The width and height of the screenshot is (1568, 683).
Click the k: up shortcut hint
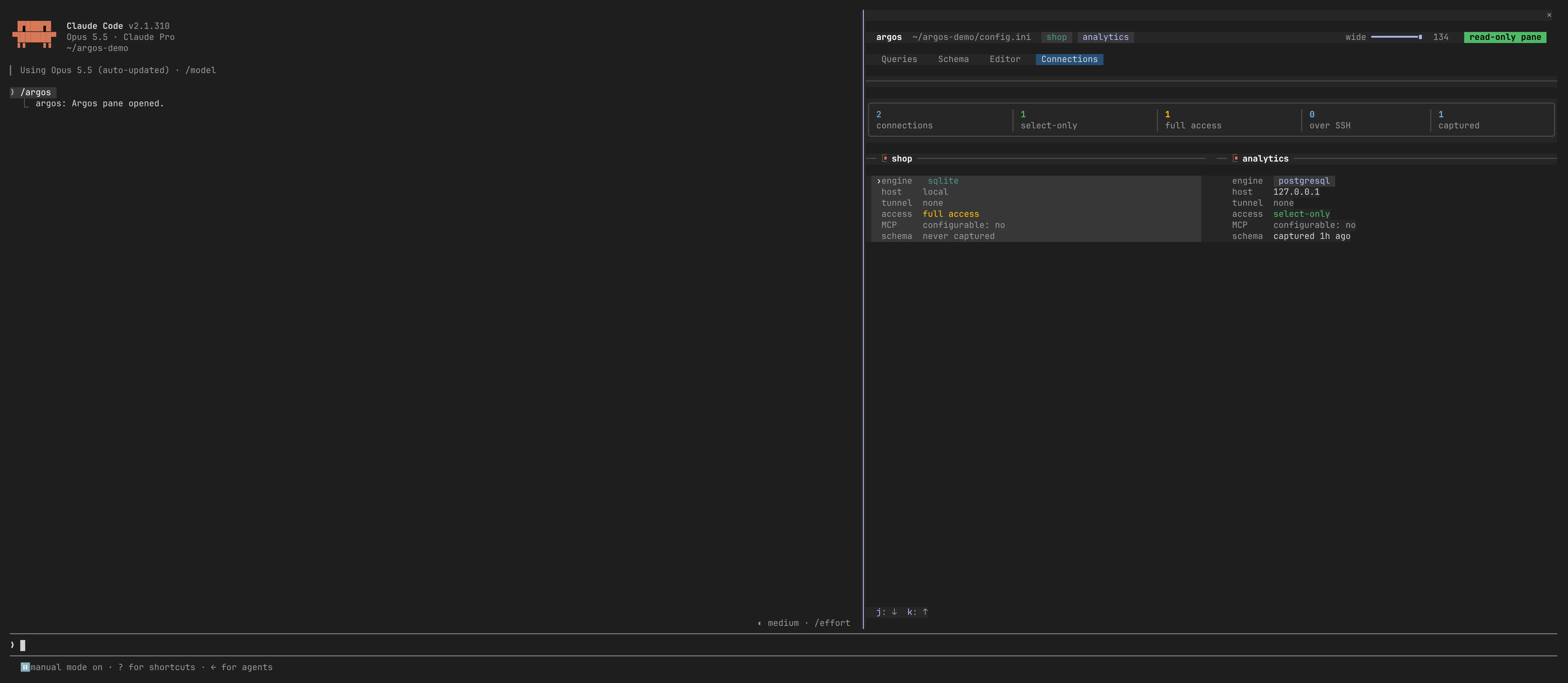click(x=918, y=612)
